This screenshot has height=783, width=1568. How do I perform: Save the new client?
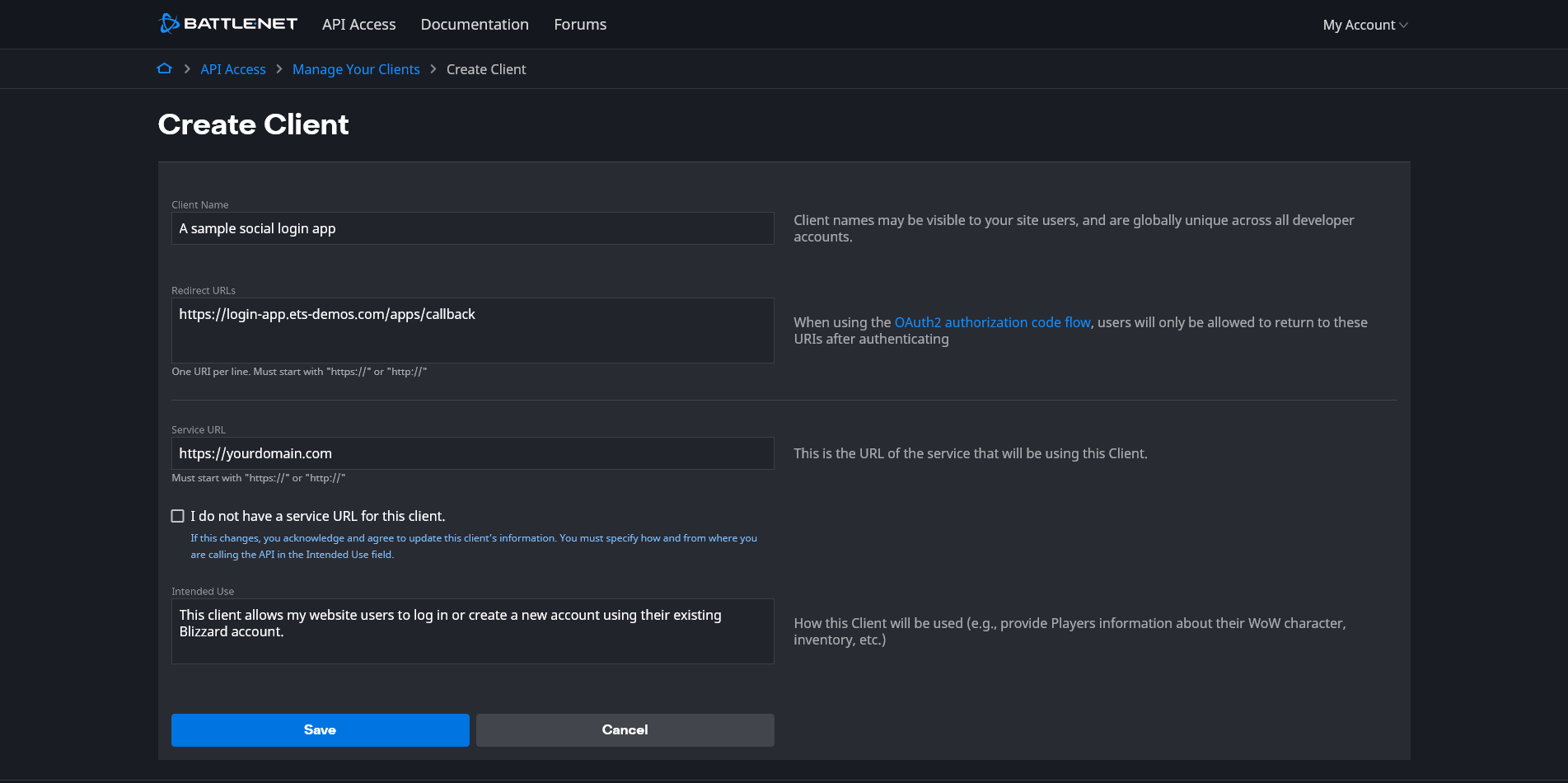click(x=321, y=730)
